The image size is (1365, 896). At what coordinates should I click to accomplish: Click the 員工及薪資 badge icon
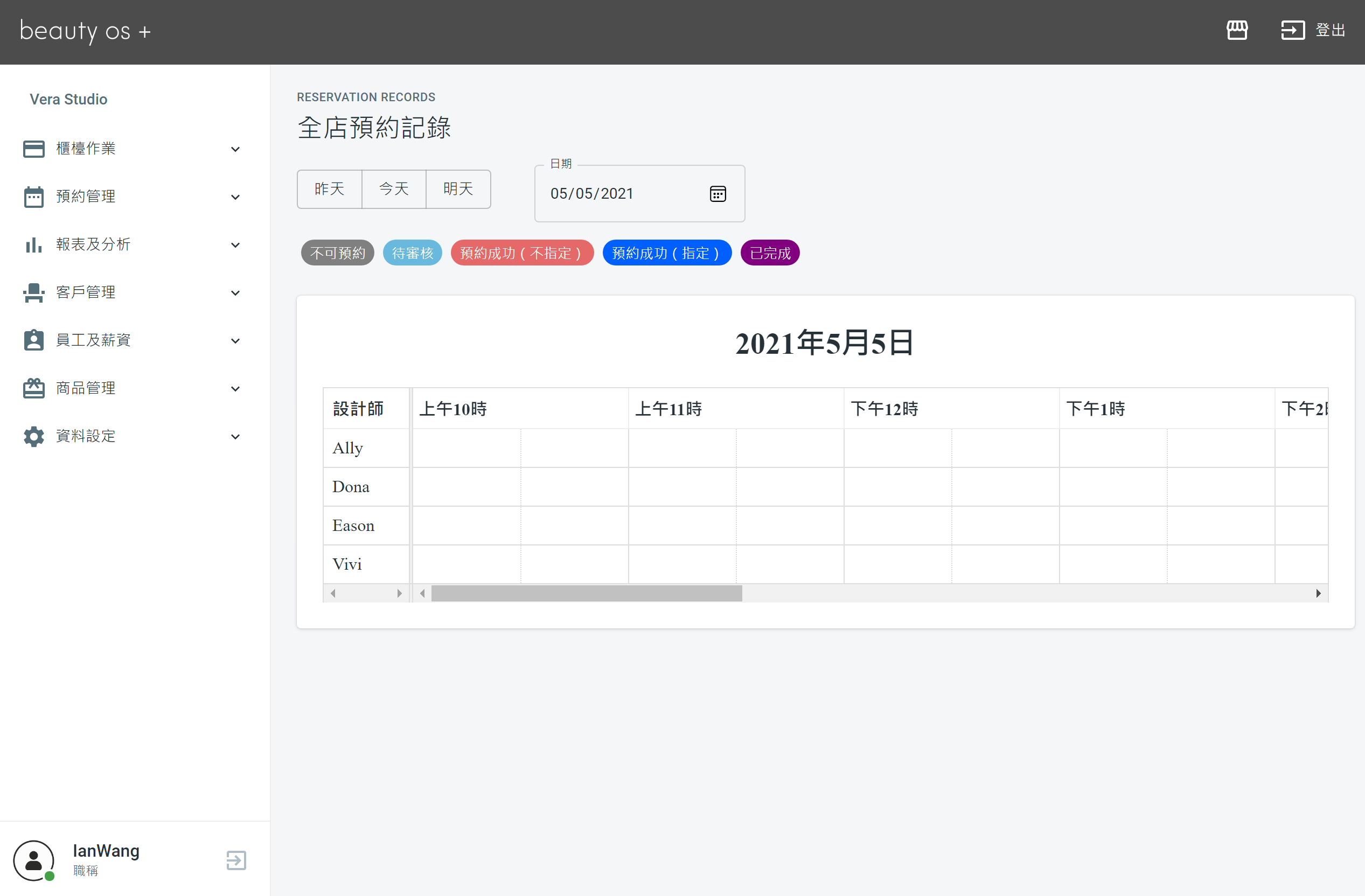point(34,340)
